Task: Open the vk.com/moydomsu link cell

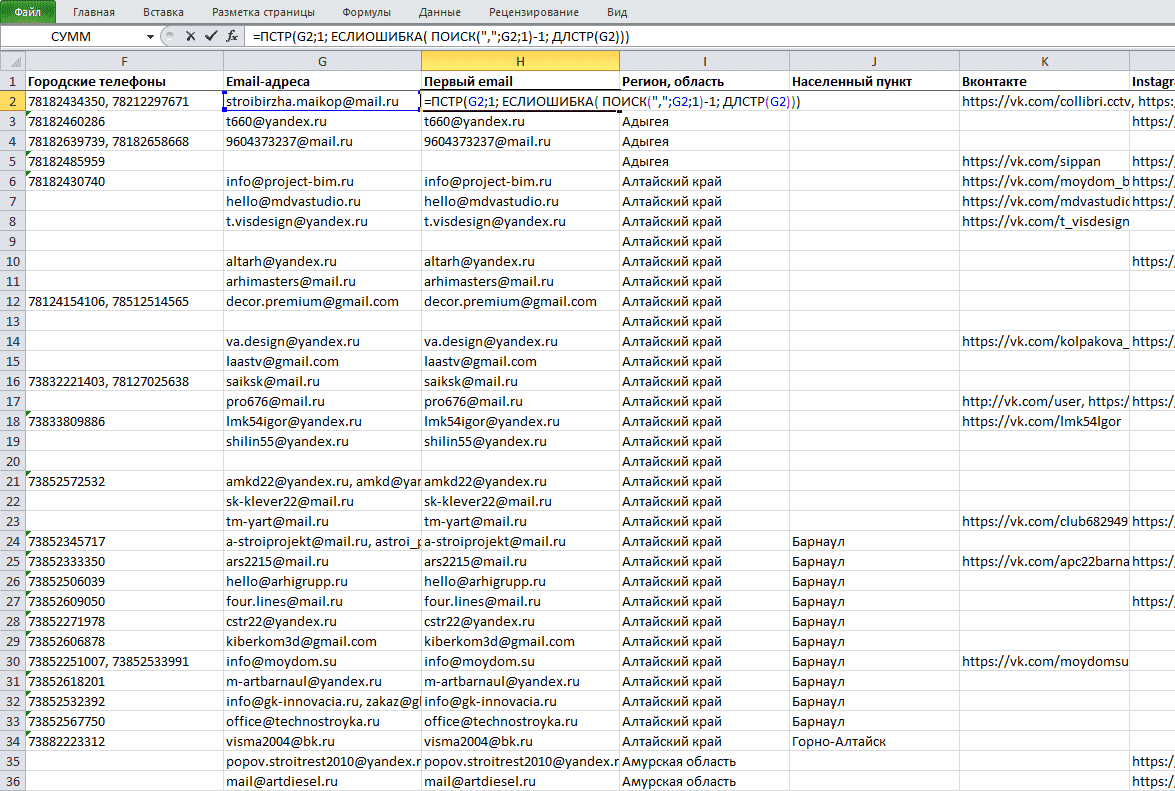Action: (1045, 661)
